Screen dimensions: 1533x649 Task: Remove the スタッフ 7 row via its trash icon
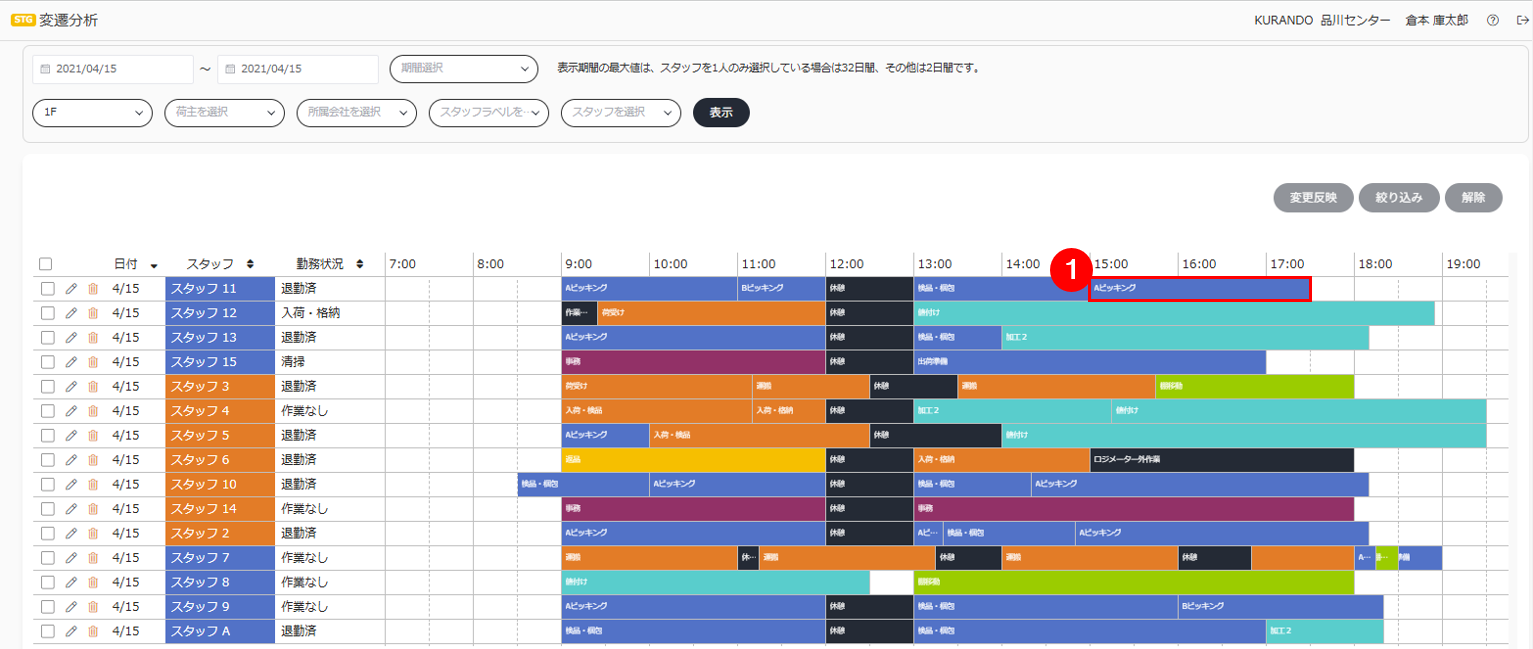[93, 558]
